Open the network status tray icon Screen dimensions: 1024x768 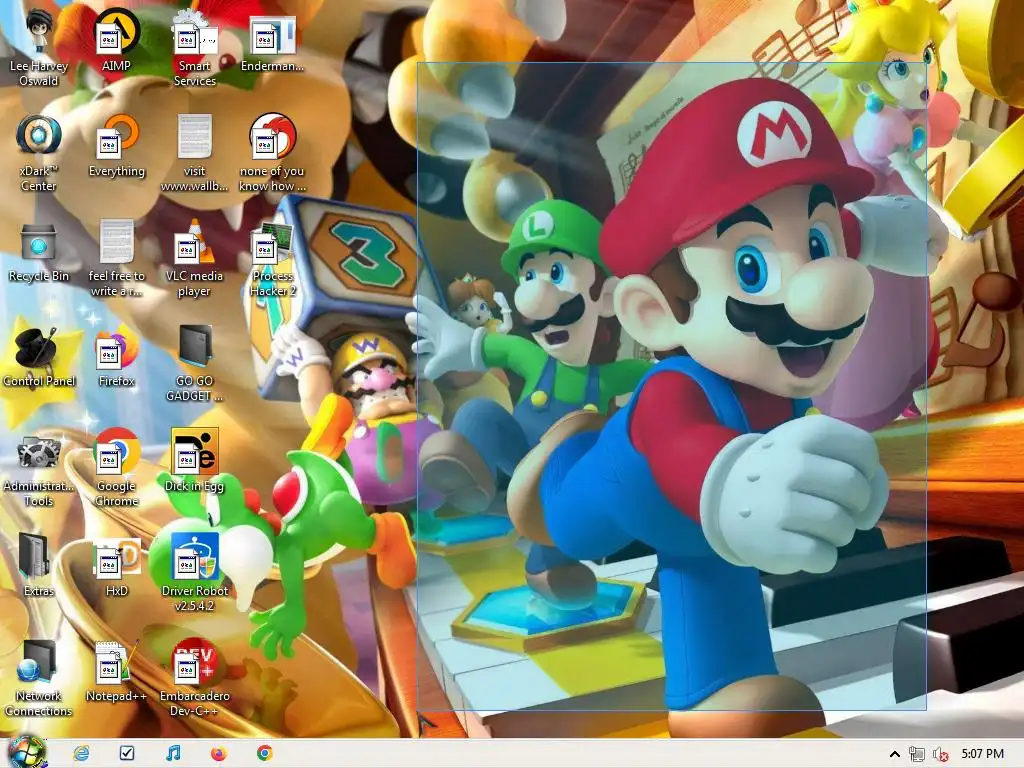point(916,754)
